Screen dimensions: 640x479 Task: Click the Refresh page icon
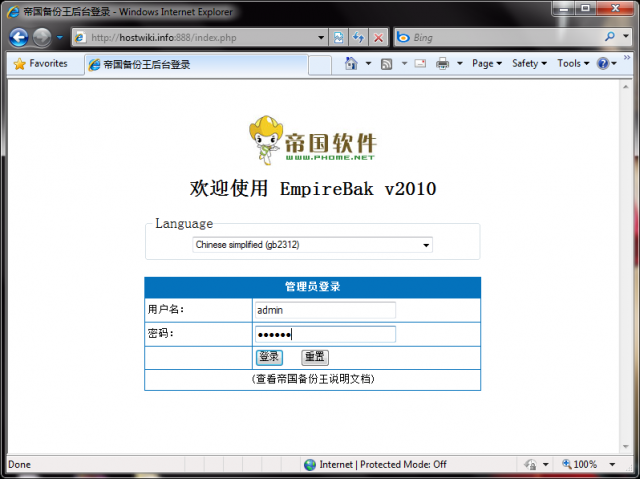point(358,37)
